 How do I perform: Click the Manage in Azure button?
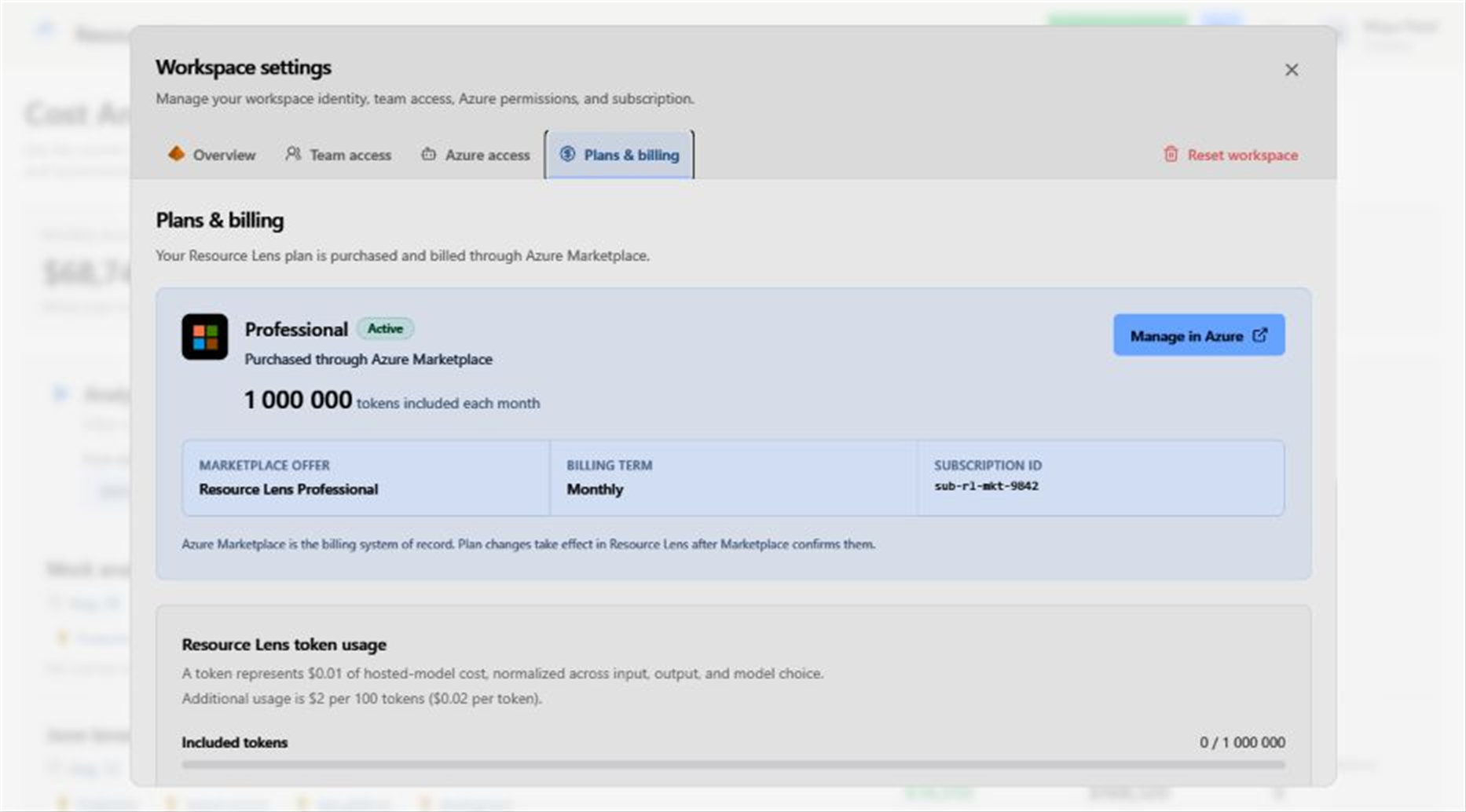click(1199, 335)
